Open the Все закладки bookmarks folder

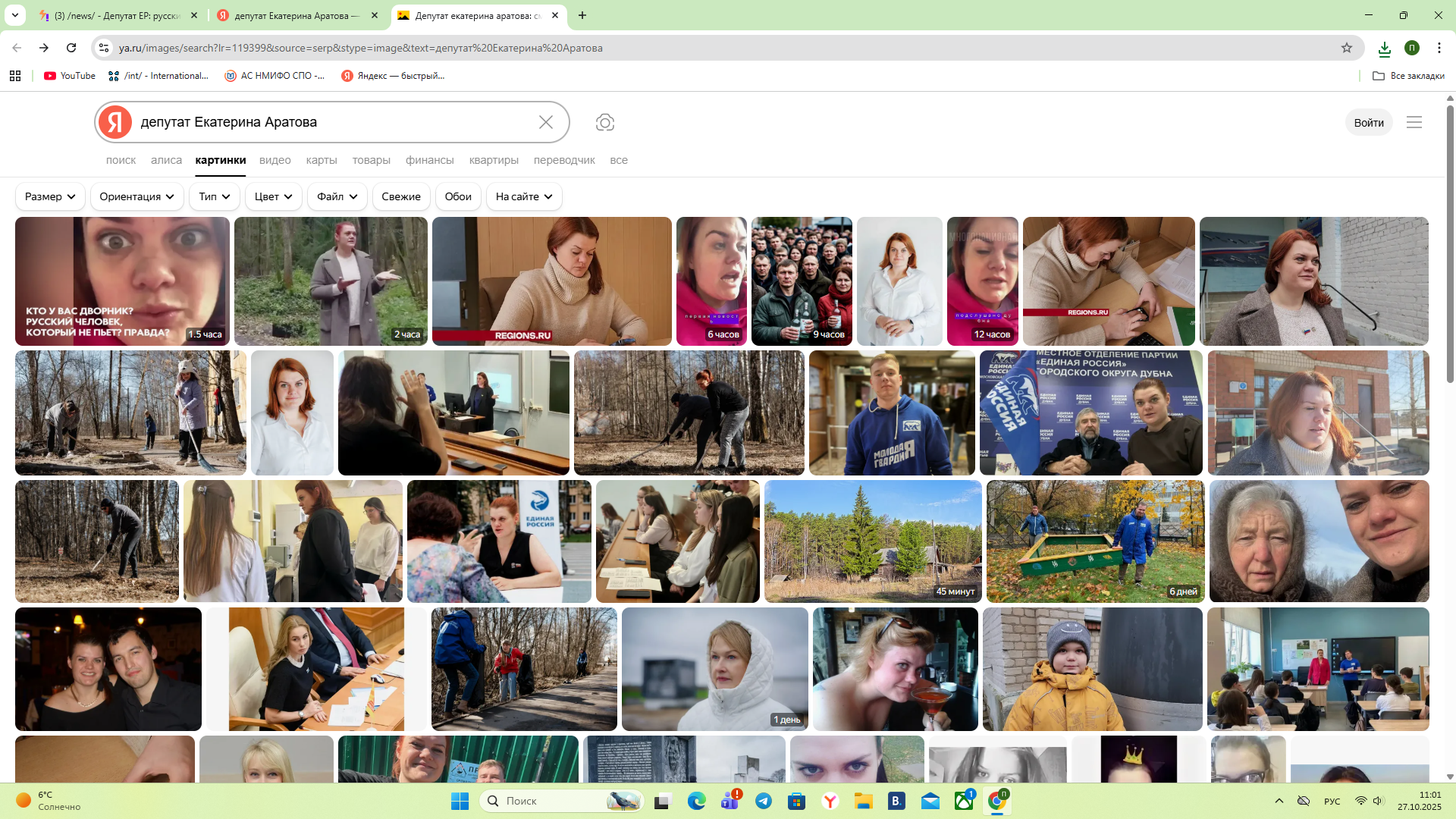tap(1408, 76)
